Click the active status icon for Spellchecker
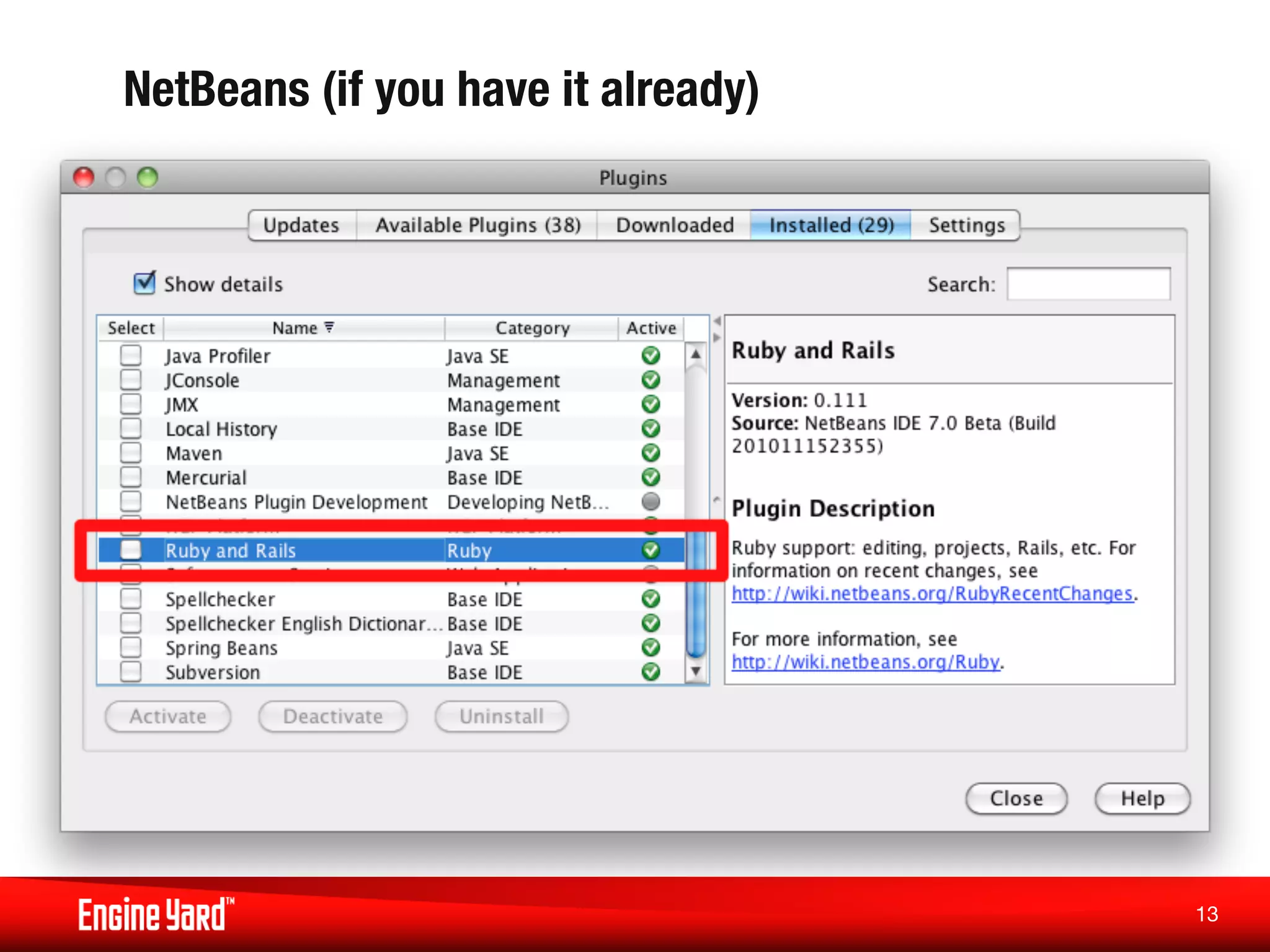Viewport: 1270px width, 952px height. click(651, 599)
